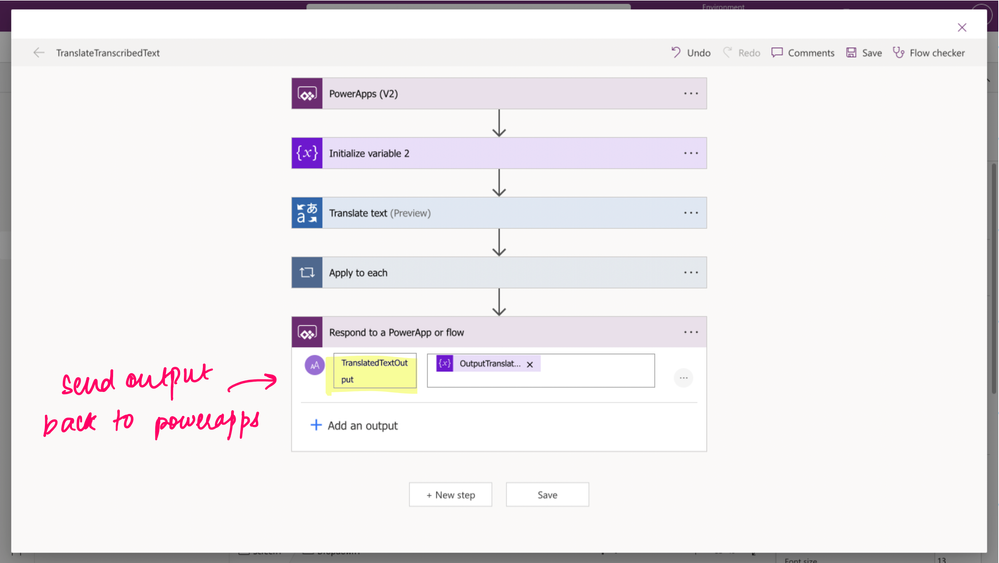The image size is (999, 563).
Task: Click the Save disk icon in the top toolbar
Action: [851, 52]
